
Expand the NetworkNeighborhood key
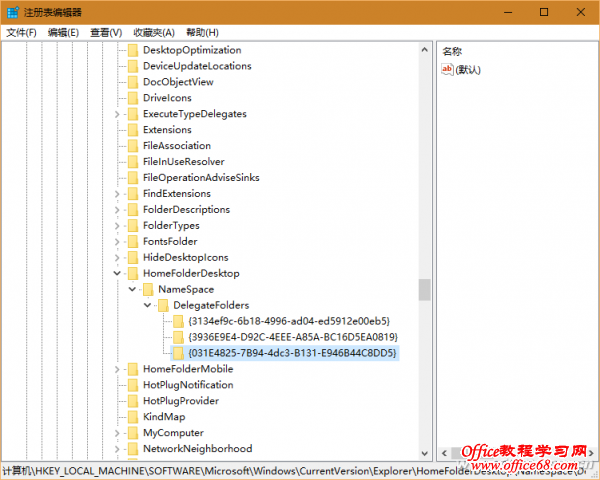(x=117, y=449)
